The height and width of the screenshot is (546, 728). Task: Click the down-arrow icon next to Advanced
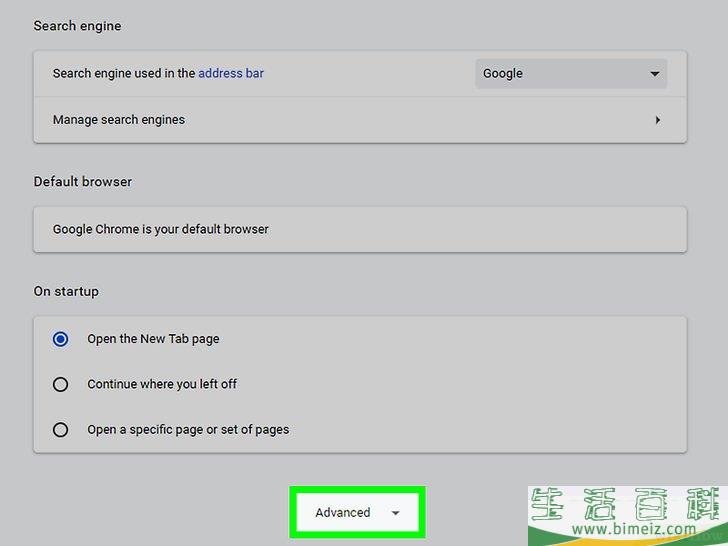395,513
